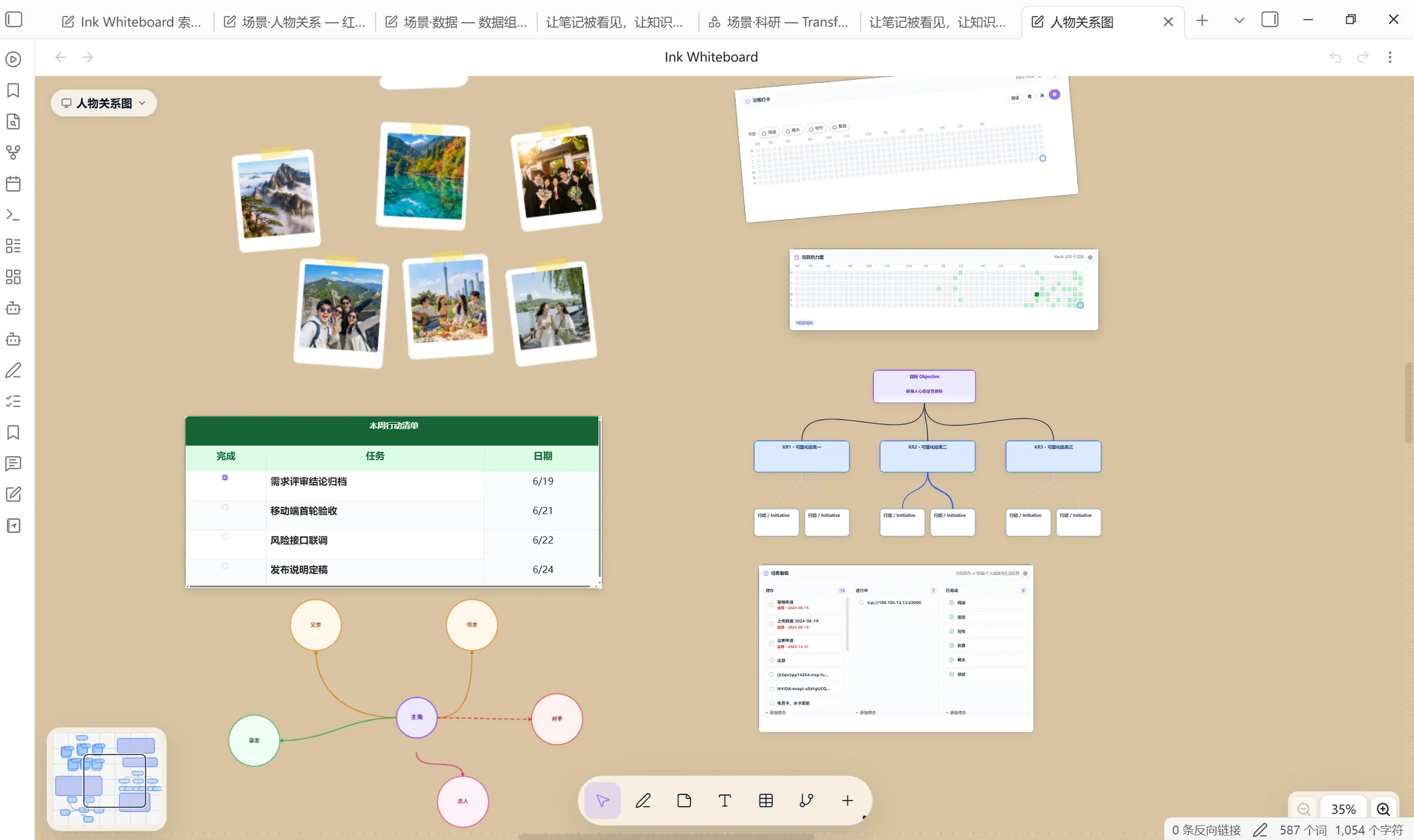Open the checklist icon in the left ribbon
The image size is (1414, 840).
click(x=14, y=401)
